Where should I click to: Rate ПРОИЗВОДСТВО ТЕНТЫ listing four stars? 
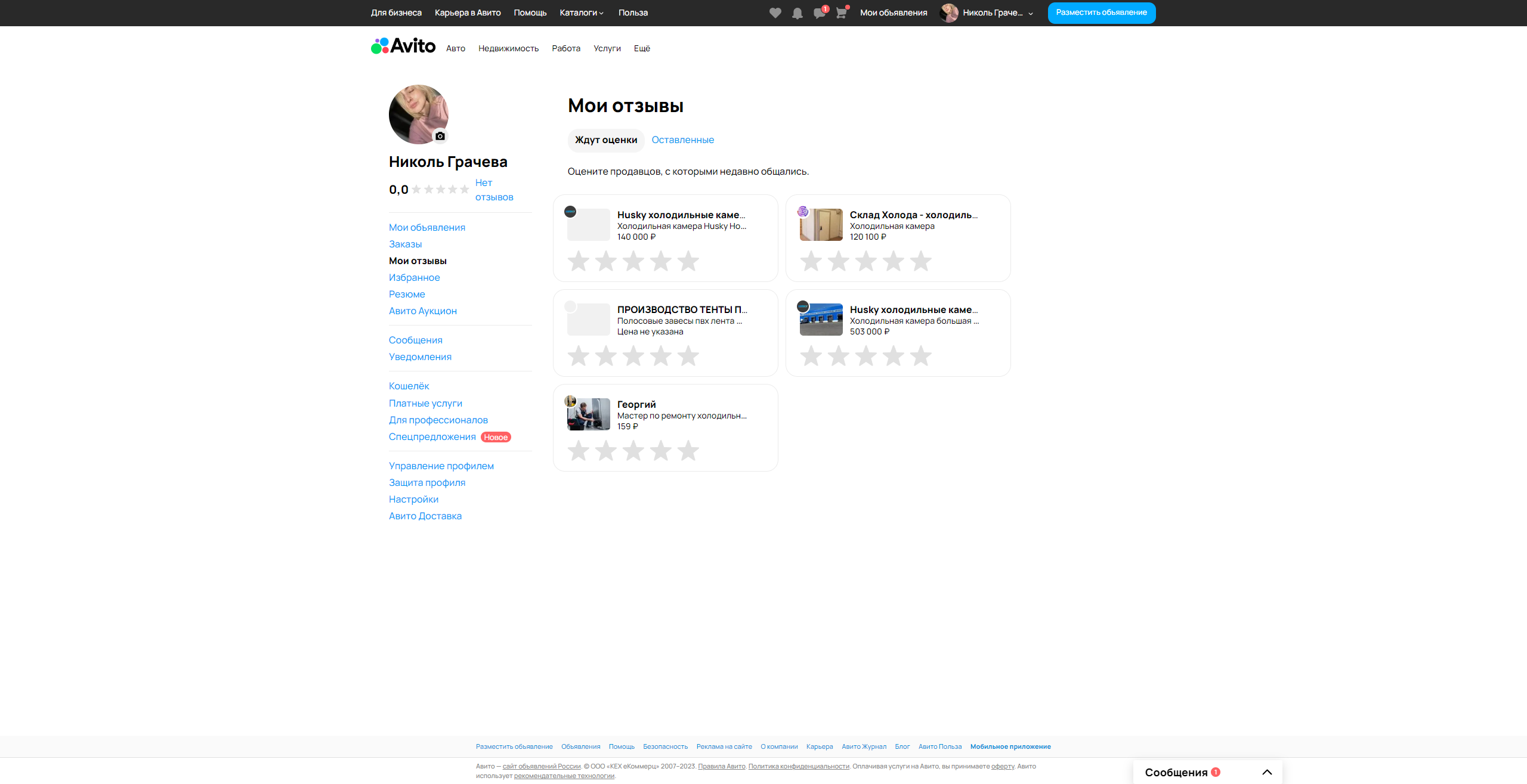(x=661, y=356)
